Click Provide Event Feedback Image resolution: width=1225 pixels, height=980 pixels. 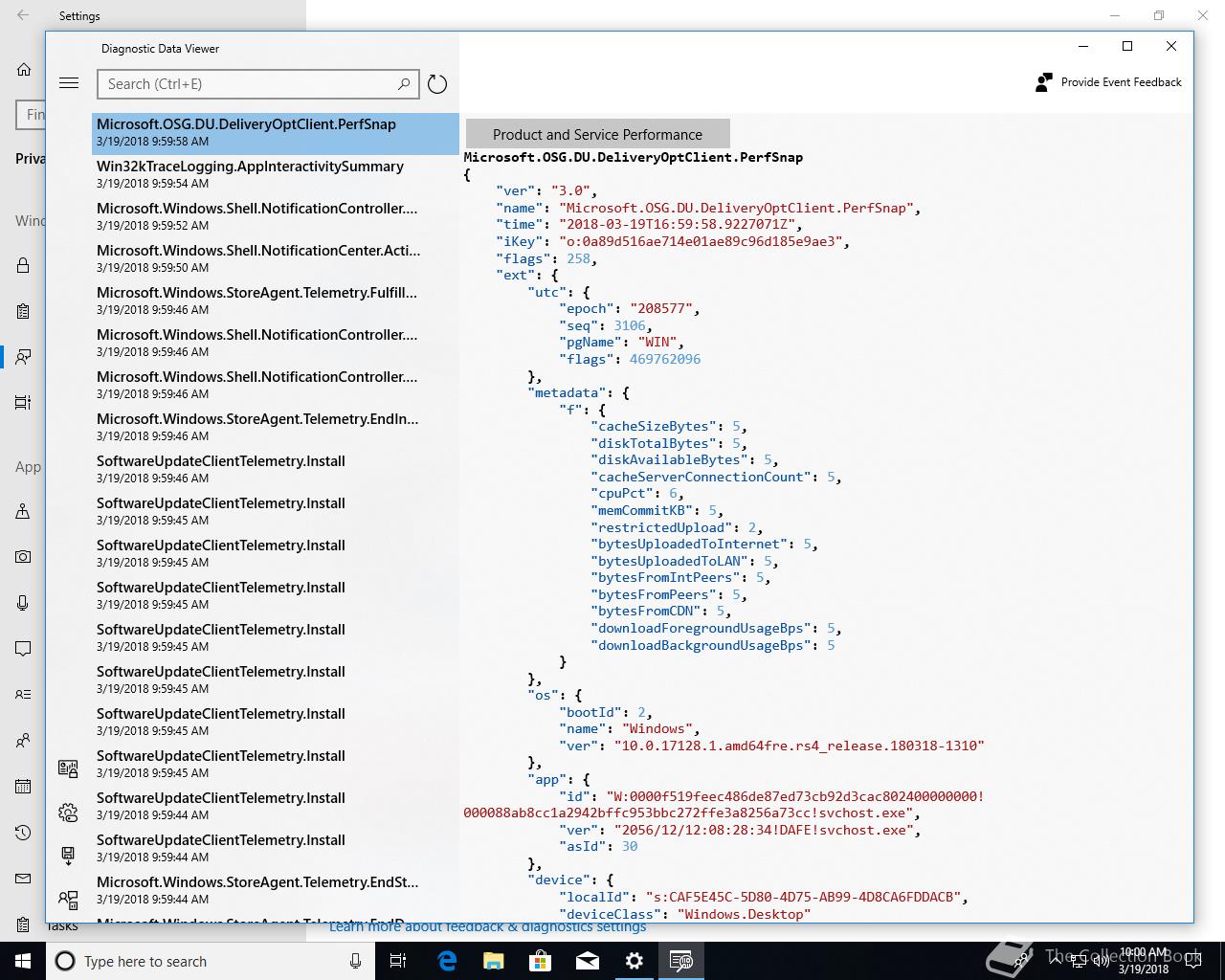pyautogui.click(x=1109, y=82)
